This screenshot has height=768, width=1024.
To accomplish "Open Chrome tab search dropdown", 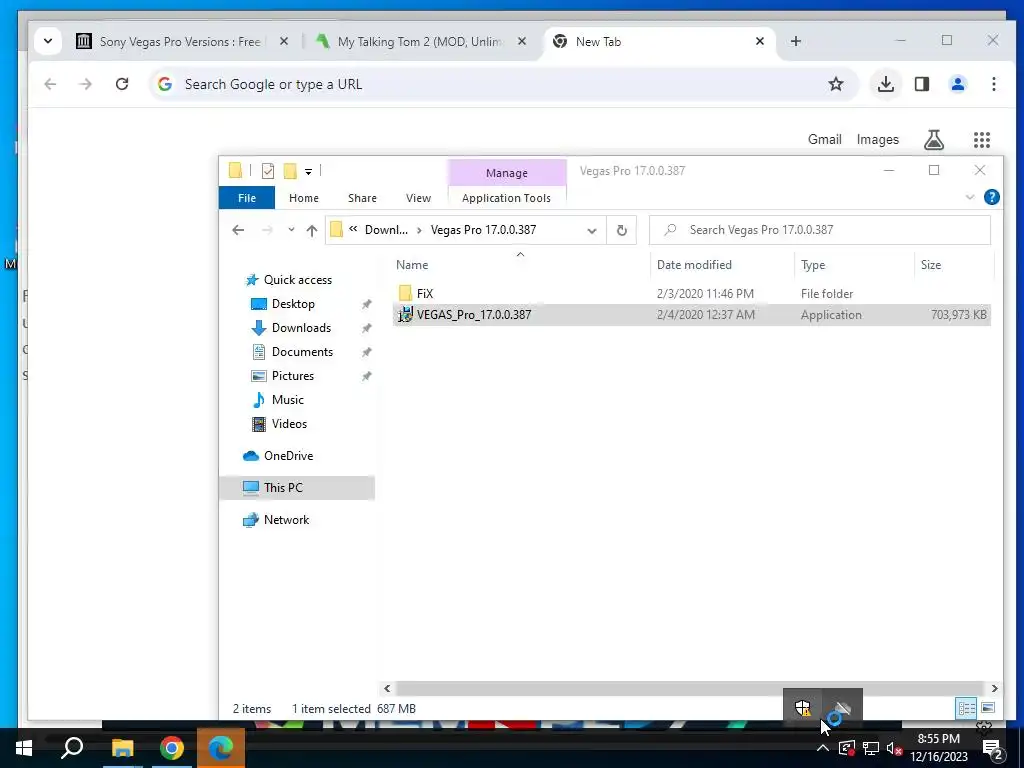I will 48,41.
